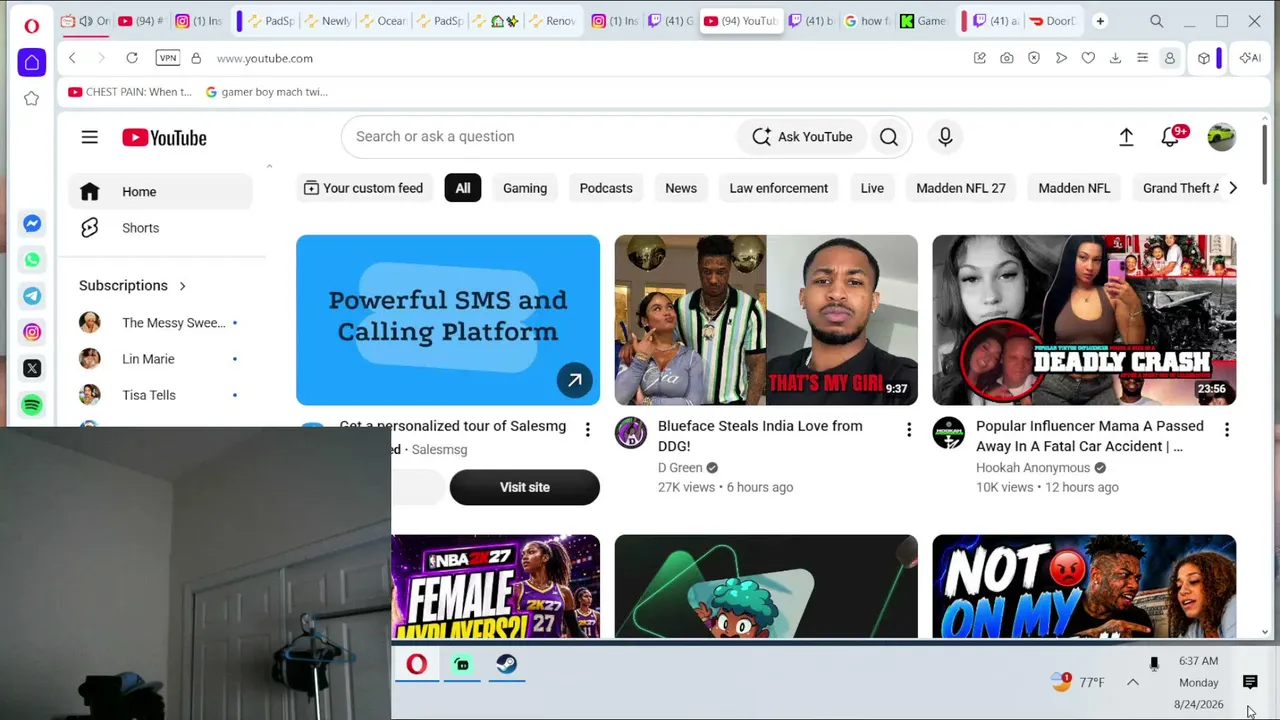Open the Ask YouTube button
The height and width of the screenshot is (720, 1280).
[803, 137]
